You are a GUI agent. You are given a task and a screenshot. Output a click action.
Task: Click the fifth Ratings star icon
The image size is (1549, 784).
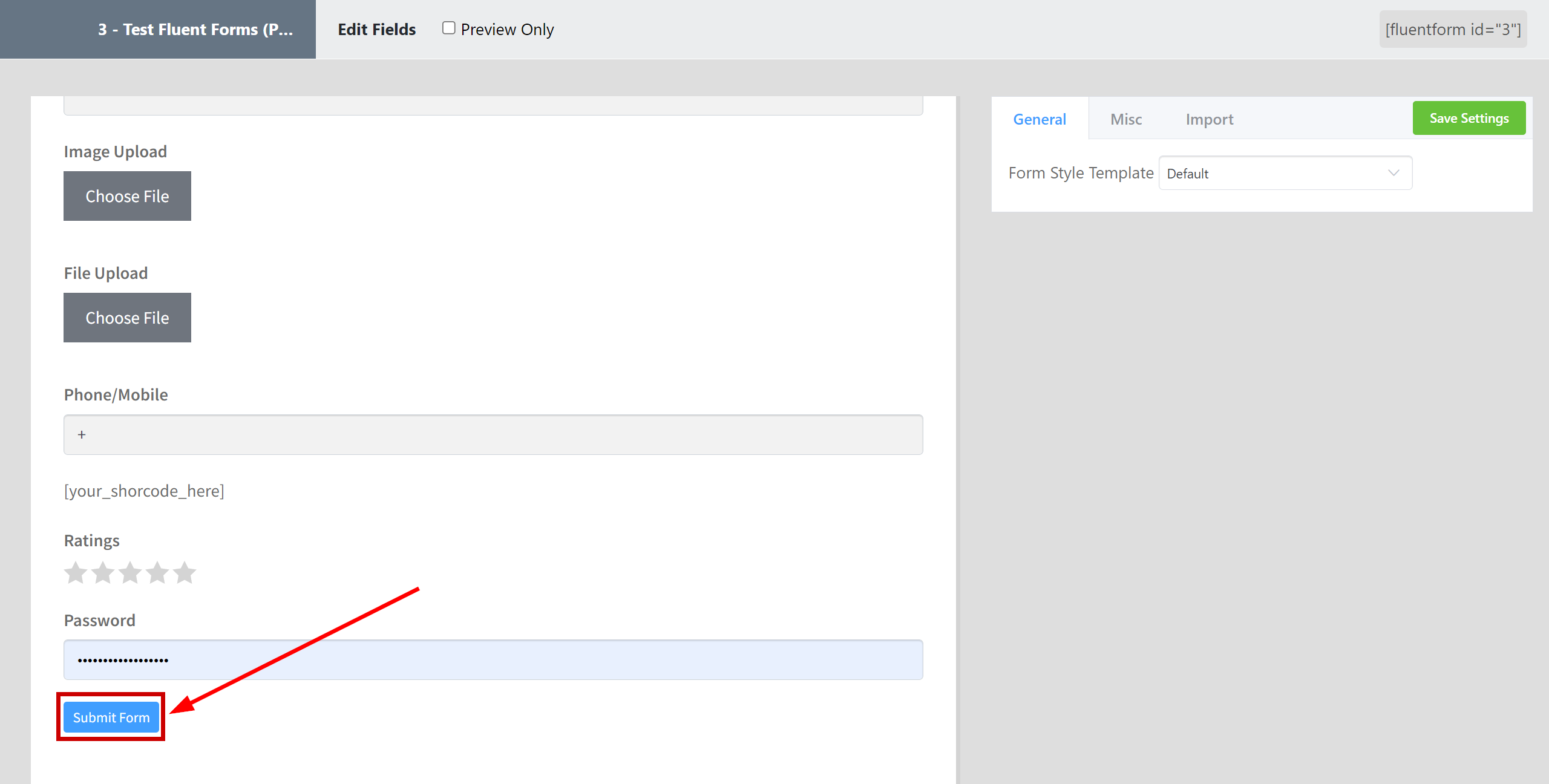(x=185, y=571)
